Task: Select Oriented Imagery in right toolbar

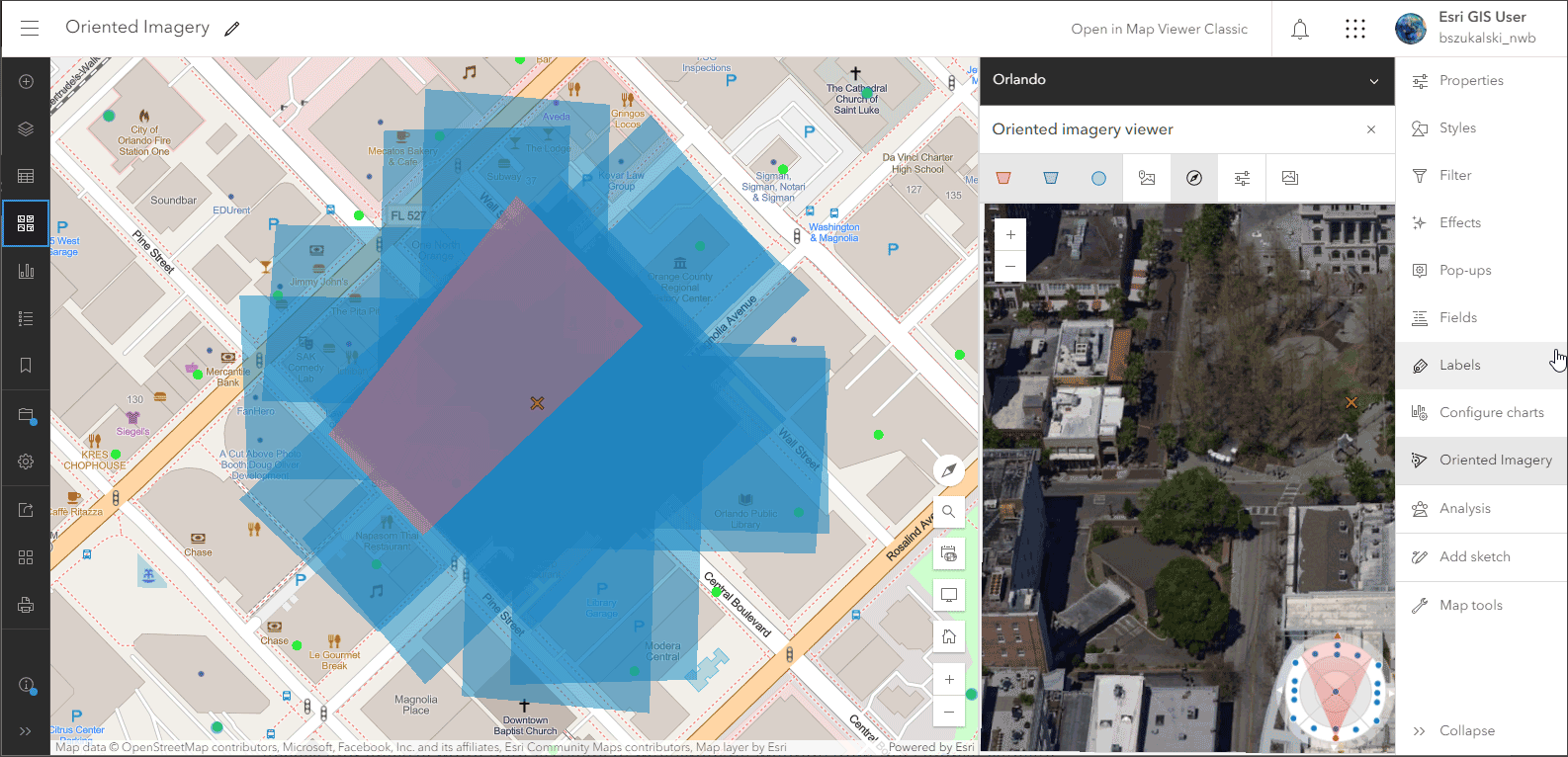Action: [1481, 461]
